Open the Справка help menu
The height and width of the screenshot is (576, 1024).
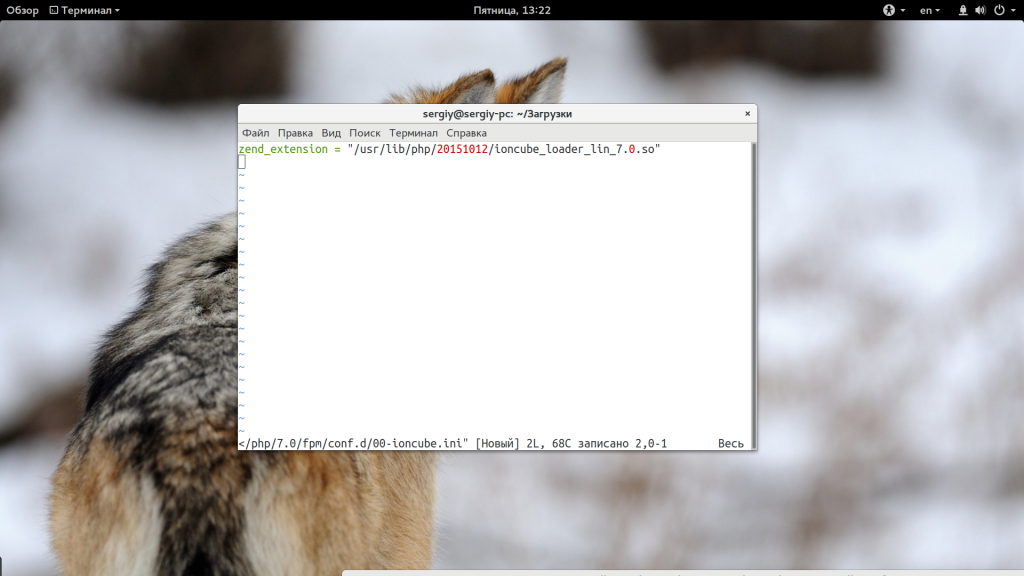(466, 133)
